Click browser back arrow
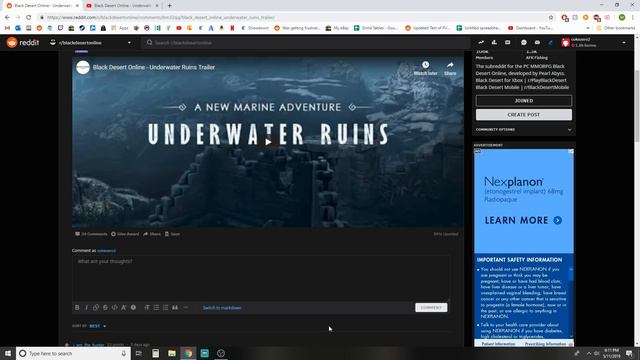The width and height of the screenshot is (640, 360). (7, 18)
